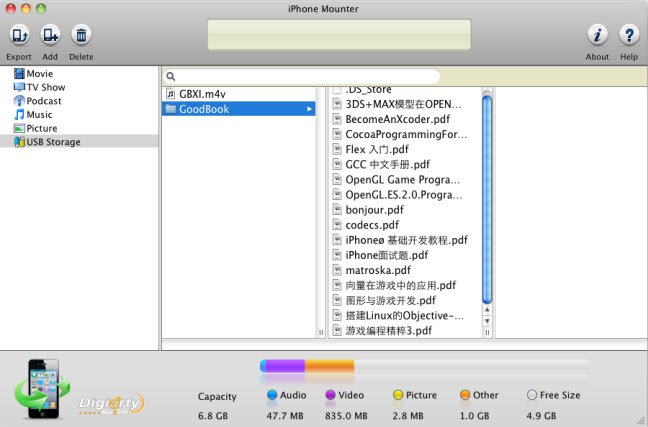This screenshot has height=427, width=648.
Task: Click the search magnifier icon
Action: 170,76
